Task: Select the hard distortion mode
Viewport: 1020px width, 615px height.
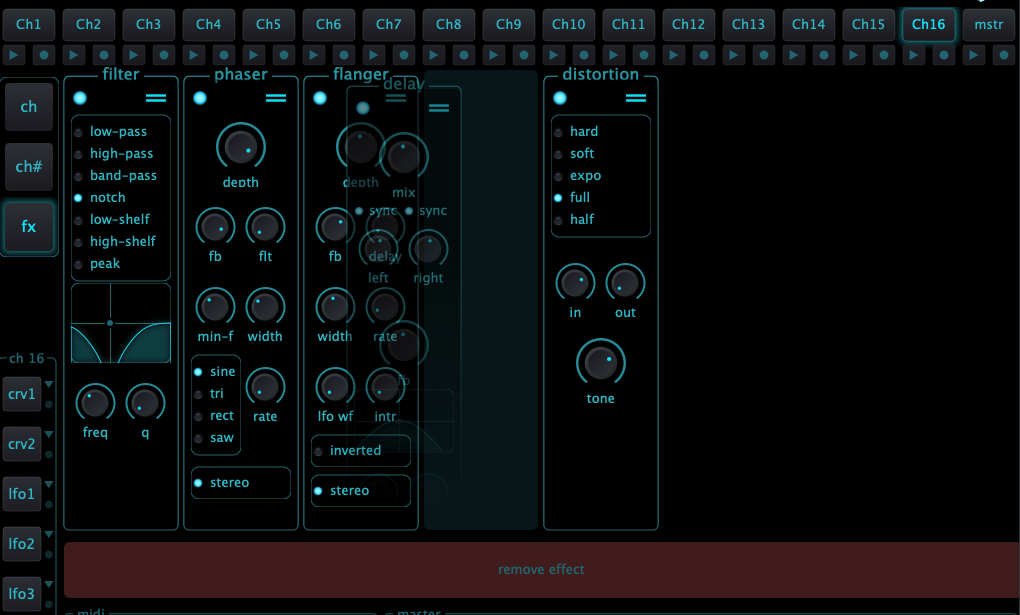Action: click(578, 131)
